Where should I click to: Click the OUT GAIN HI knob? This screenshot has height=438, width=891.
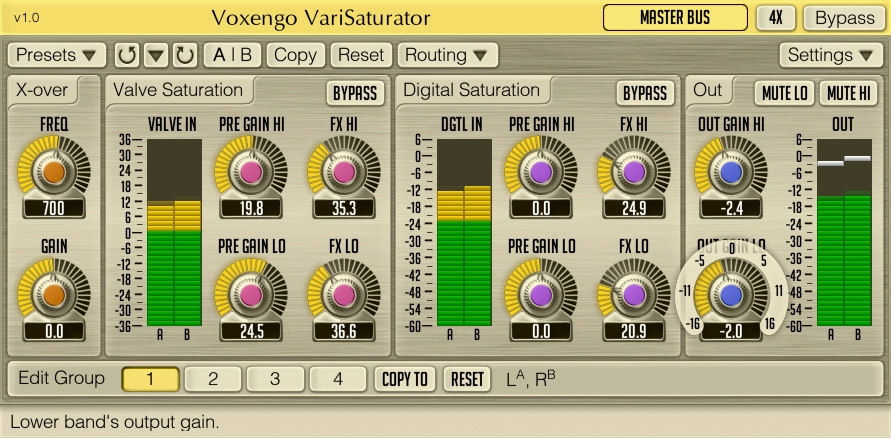pyautogui.click(x=731, y=172)
